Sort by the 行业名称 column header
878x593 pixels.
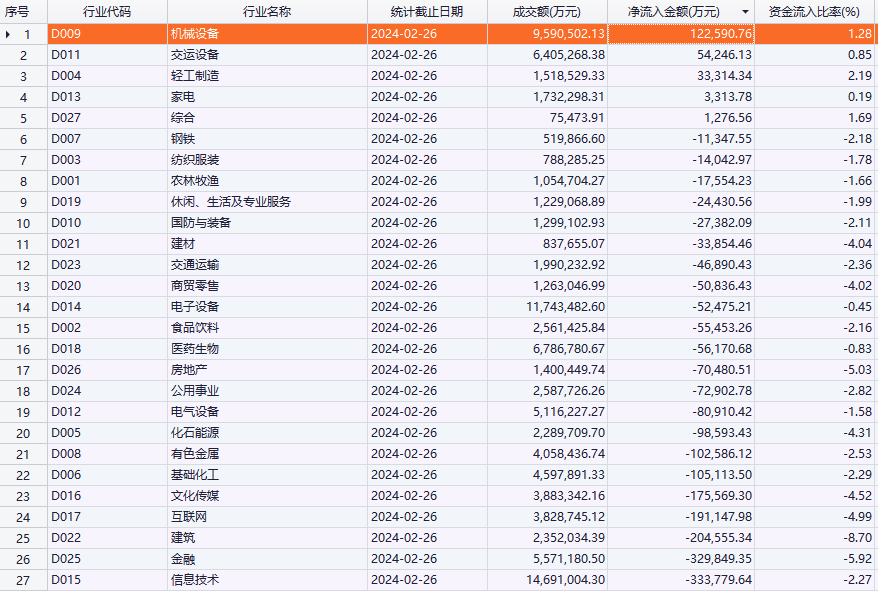click(x=266, y=12)
